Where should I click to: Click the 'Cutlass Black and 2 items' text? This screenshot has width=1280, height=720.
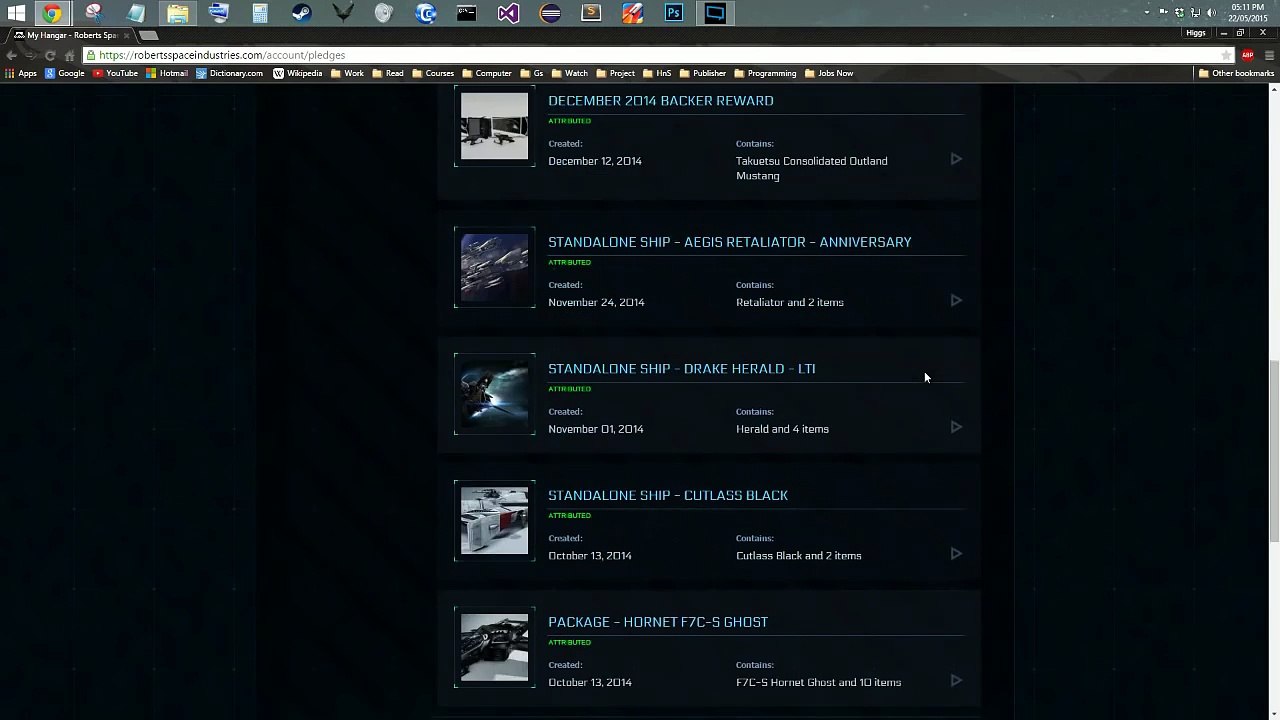tap(798, 556)
